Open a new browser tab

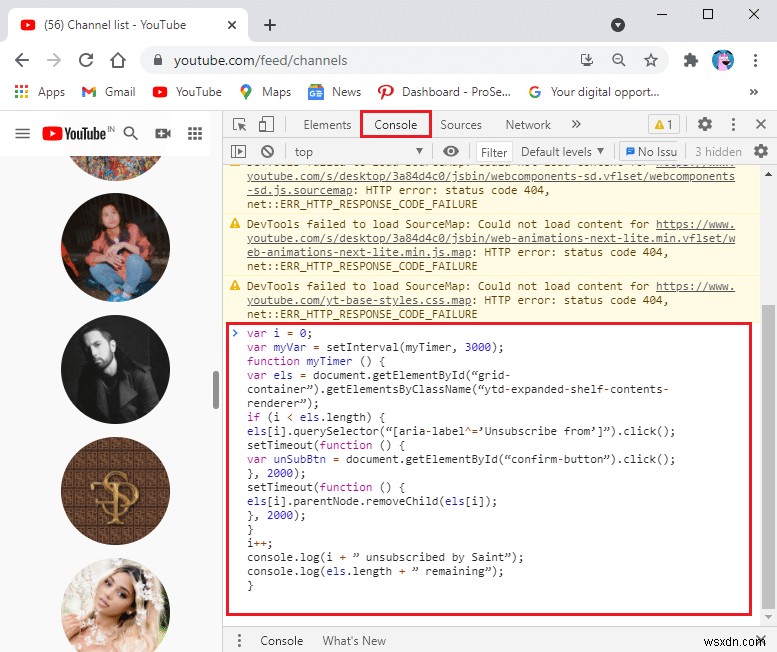pos(270,25)
